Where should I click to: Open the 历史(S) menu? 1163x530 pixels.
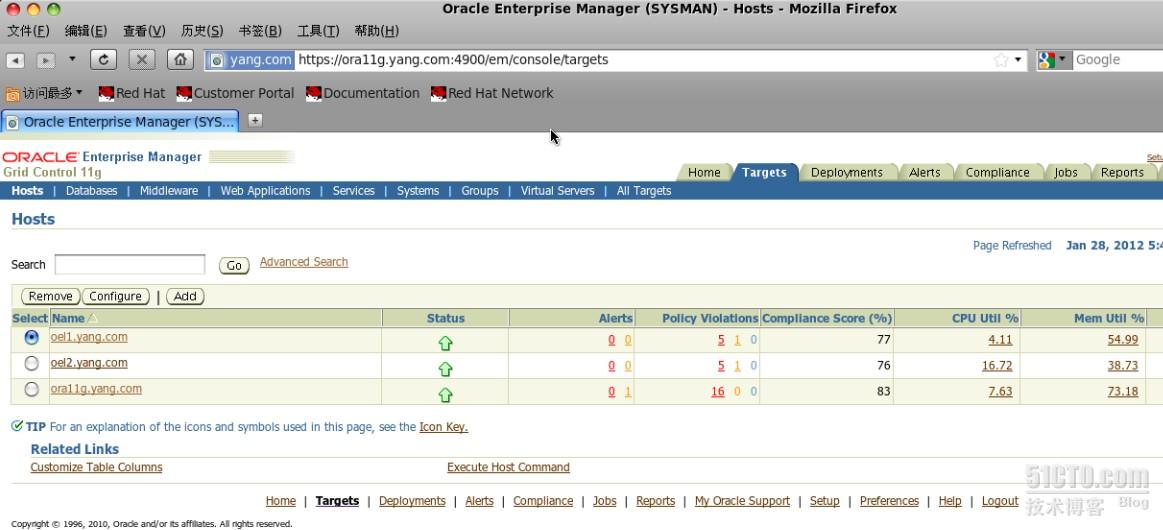tap(202, 31)
